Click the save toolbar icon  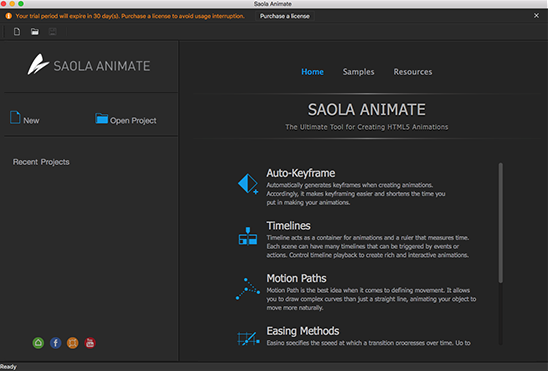click(53, 32)
